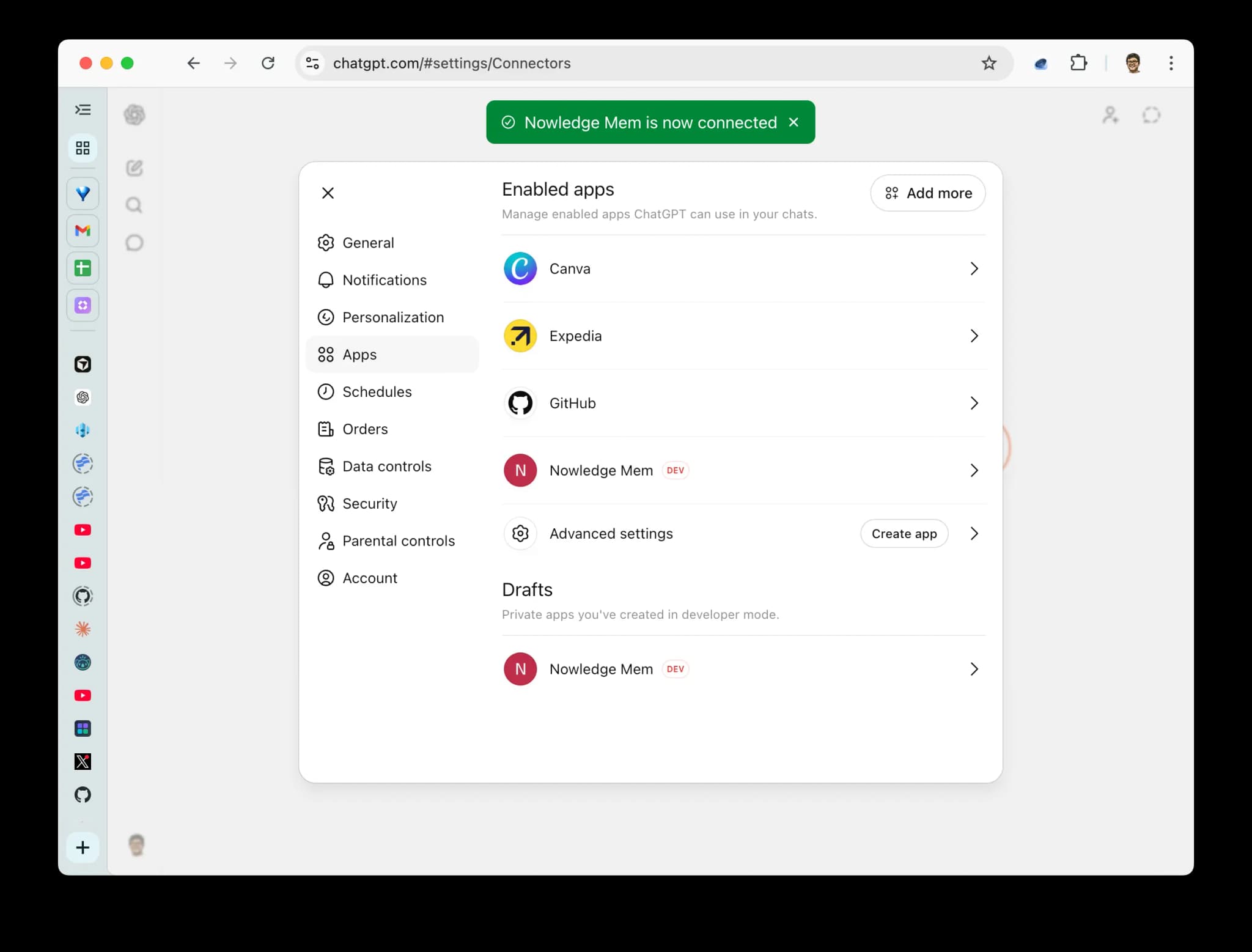
Task: Open the Orders section
Action: click(x=392, y=429)
